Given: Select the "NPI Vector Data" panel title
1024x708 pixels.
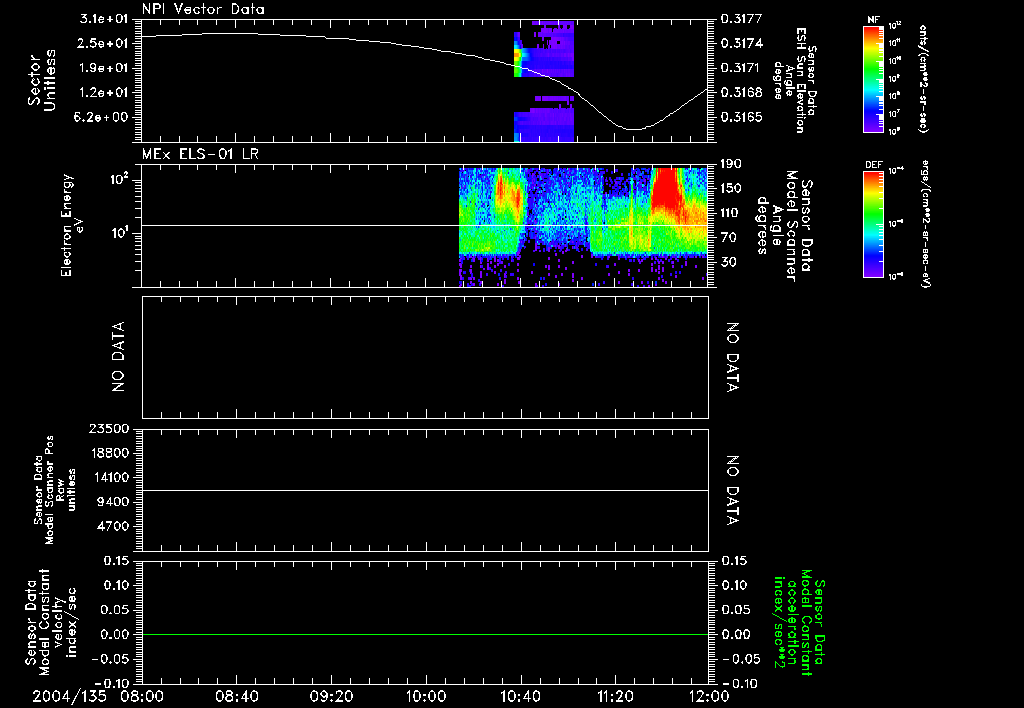Looking at the screenshot, I should 203,9.
